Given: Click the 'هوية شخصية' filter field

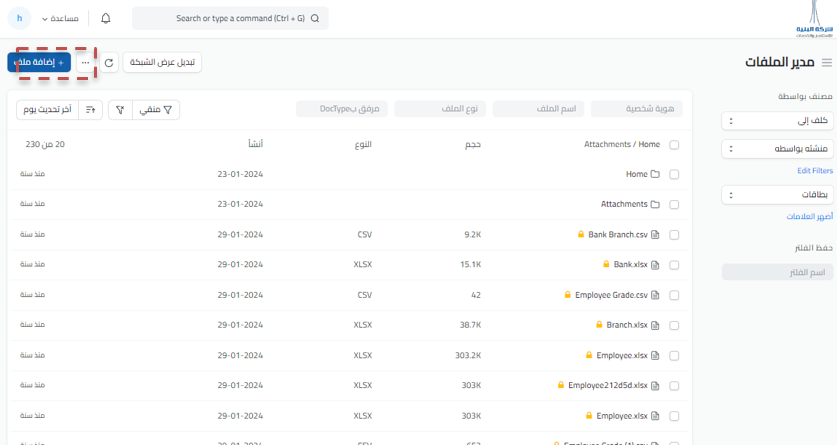Looking at the screenshot, I should pos(636,109).
